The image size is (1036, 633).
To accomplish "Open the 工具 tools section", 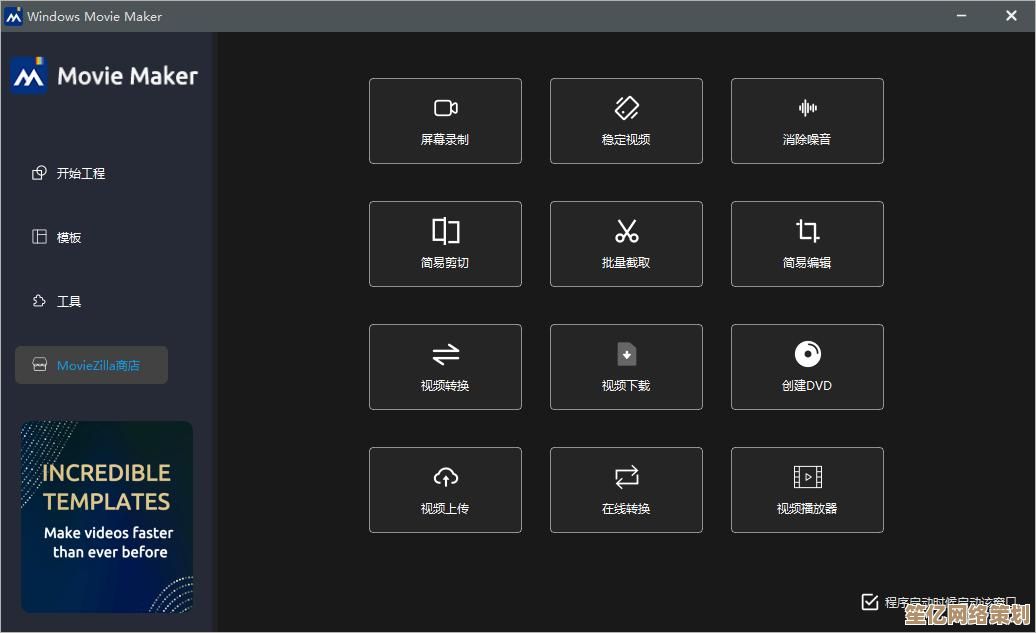I will click(x=57, y=301).
